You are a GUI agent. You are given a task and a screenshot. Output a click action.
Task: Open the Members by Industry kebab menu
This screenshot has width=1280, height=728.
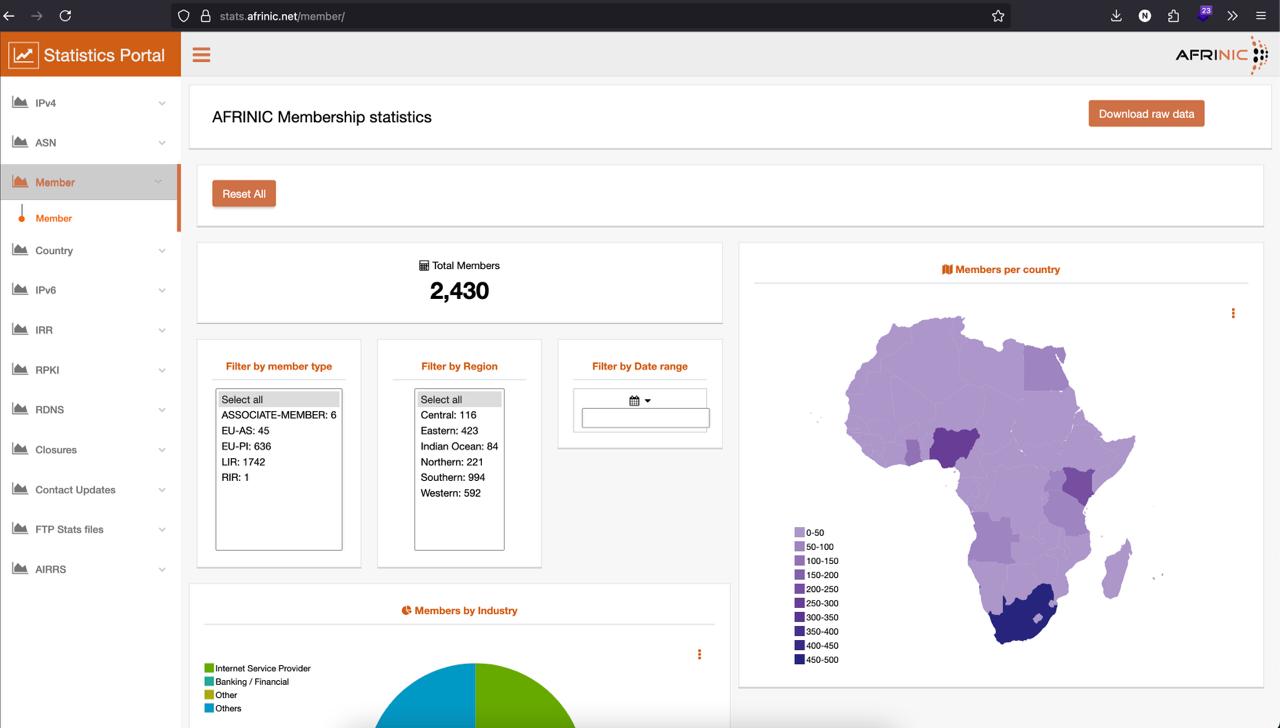pyautogui.click(x=699, y=654)
